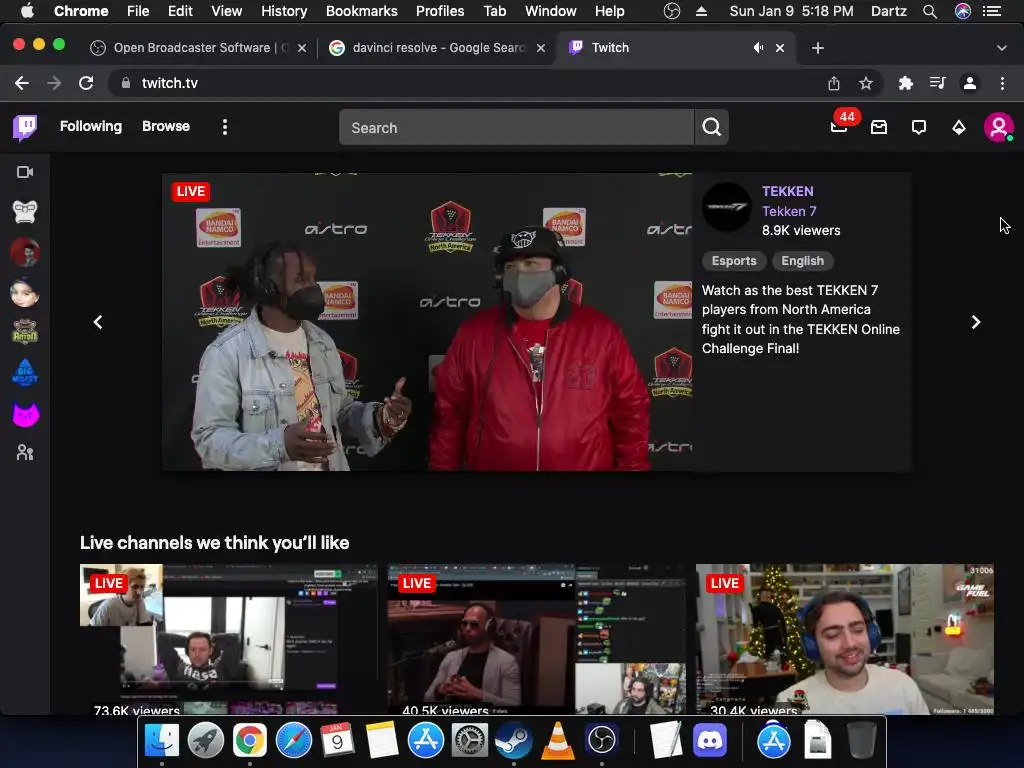Open the Twitch home logo
The width and height of the screenshot is (1024, 768).
tap(25, 127)
